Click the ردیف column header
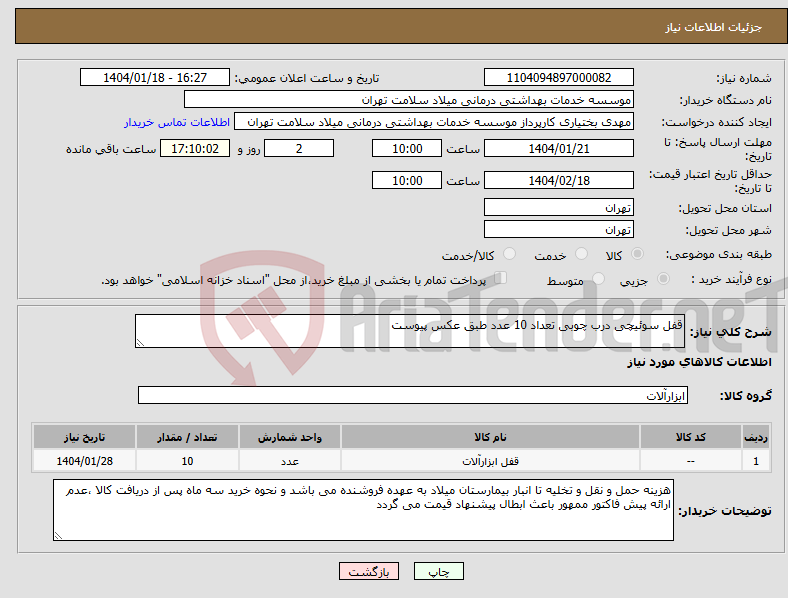The width and height of the screenshot is (788, 598). (x=756, y=437)
